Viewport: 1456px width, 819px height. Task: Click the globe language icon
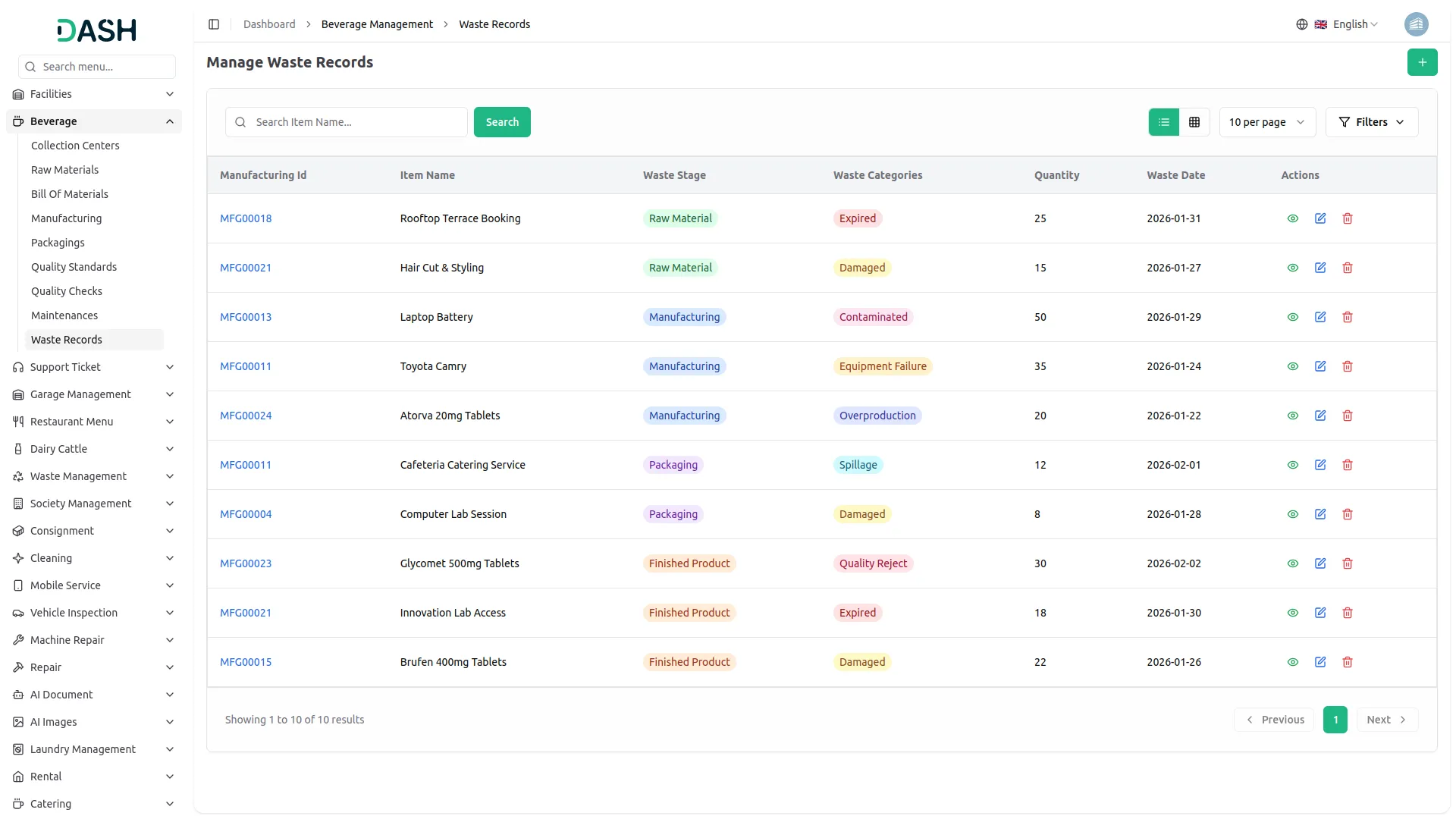tap(1301, 24)
